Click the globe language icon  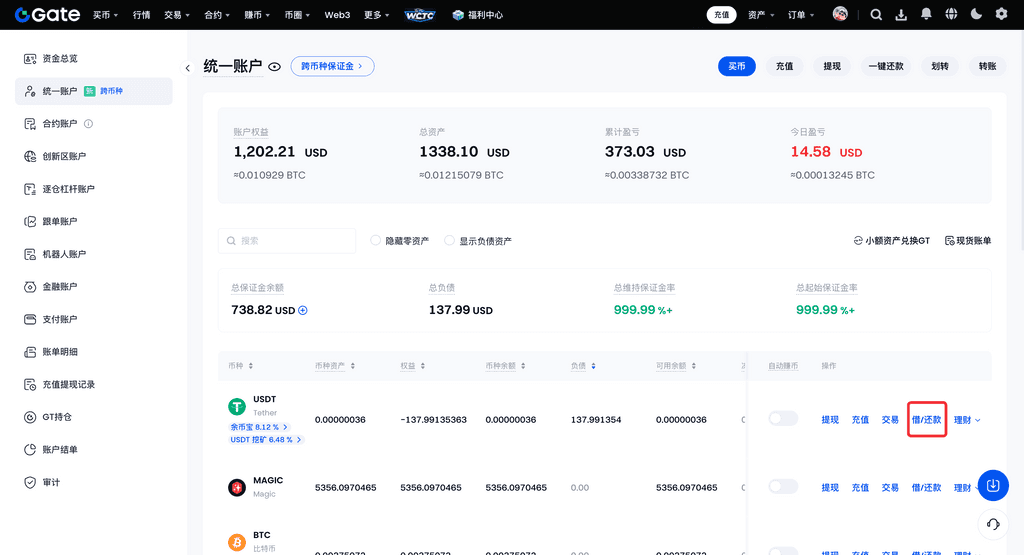click(x=950, y=14)
